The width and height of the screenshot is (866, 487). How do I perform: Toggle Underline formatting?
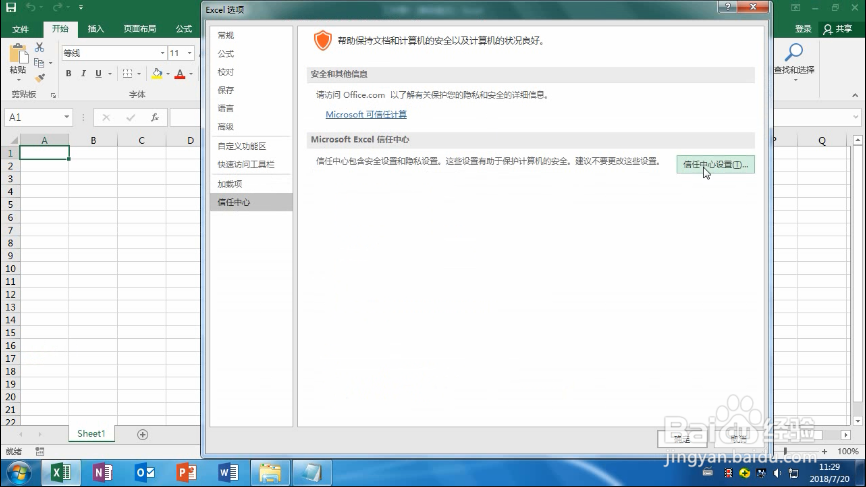point(98,73)
